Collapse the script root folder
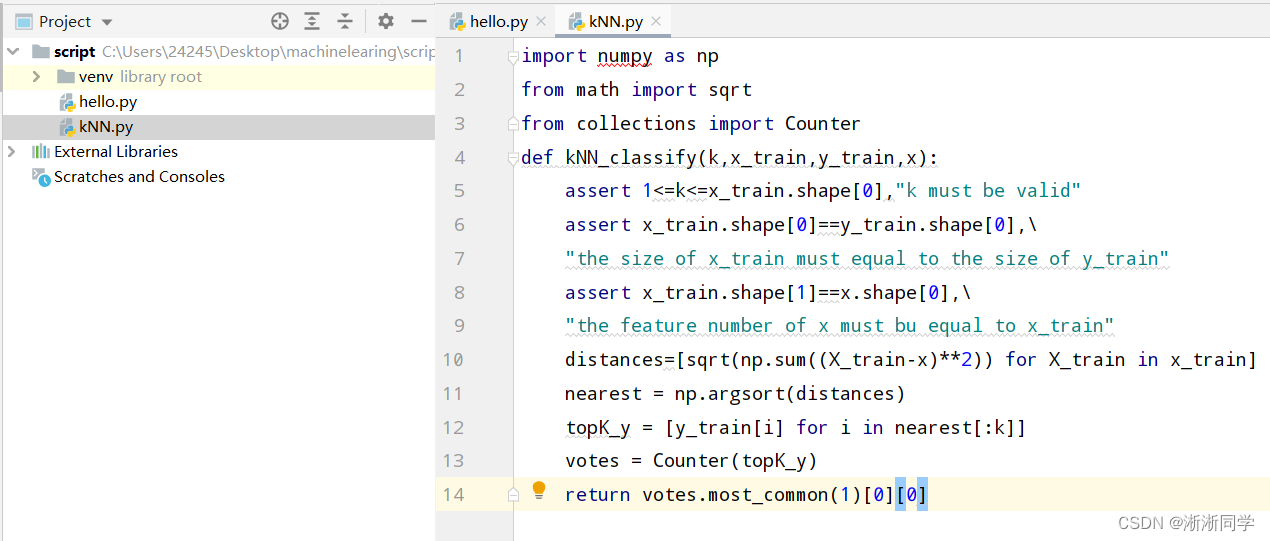 coord(12,51)
